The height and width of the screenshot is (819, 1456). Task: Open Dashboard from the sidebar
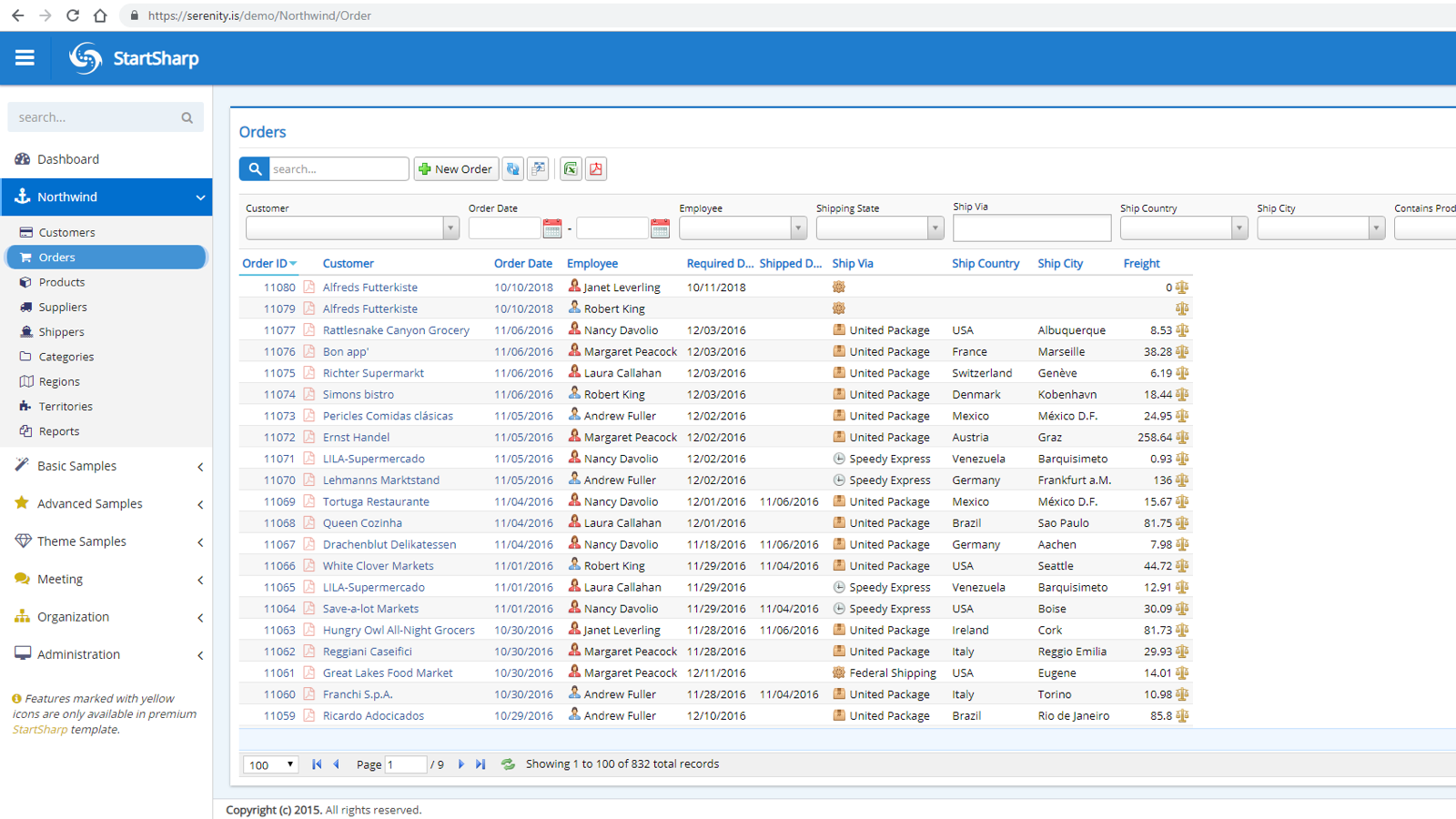(67, 159)
